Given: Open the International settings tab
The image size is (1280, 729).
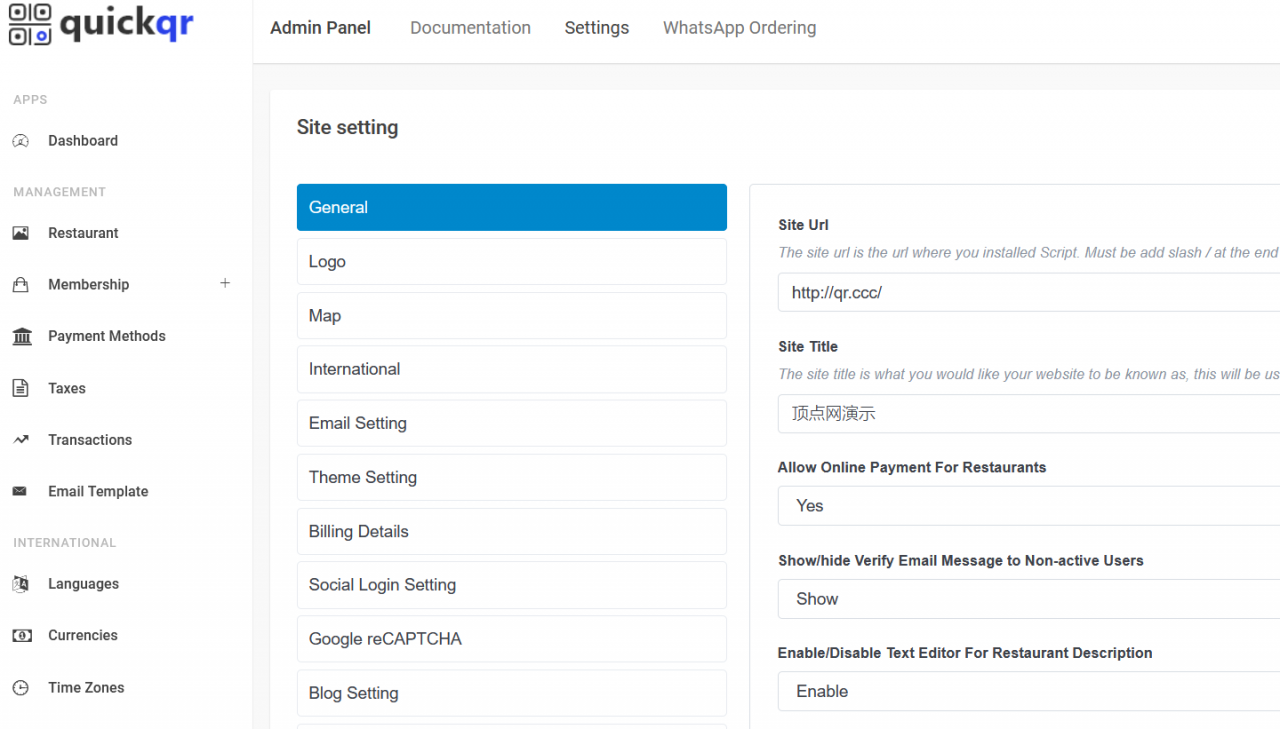Looking at the screenshot, I should (512, 369).
